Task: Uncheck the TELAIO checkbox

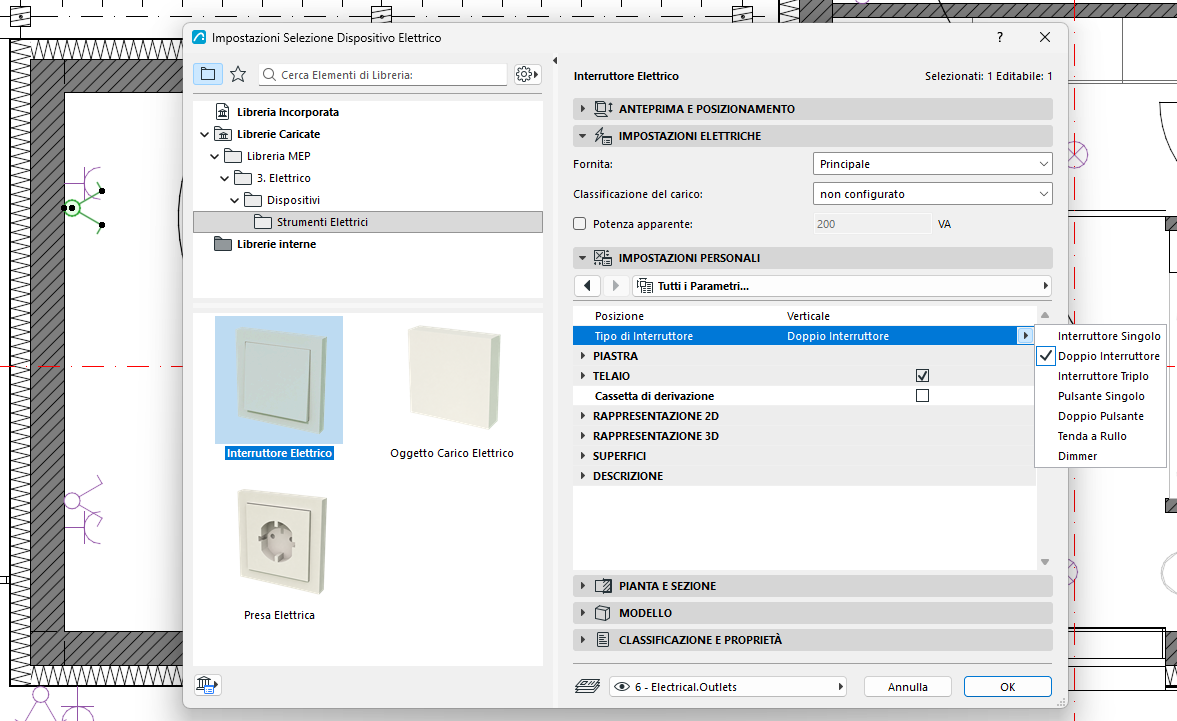Action: pyautogui.click(x=923, y=376)
